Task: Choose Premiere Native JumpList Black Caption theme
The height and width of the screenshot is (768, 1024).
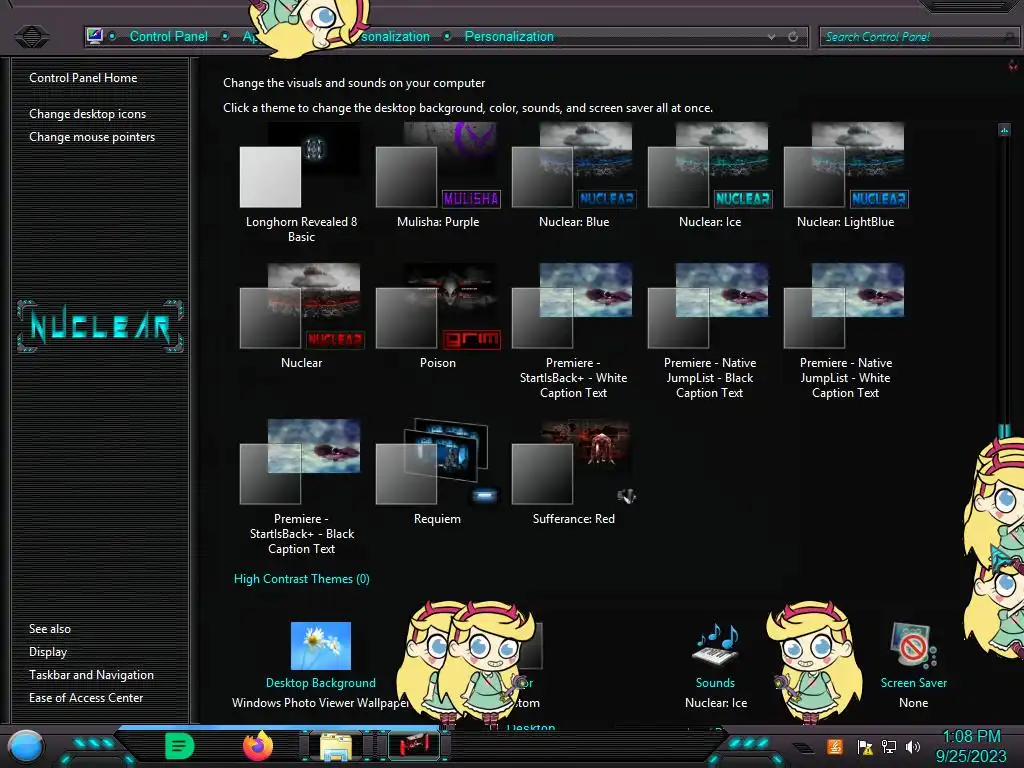Action: [710, 332]
